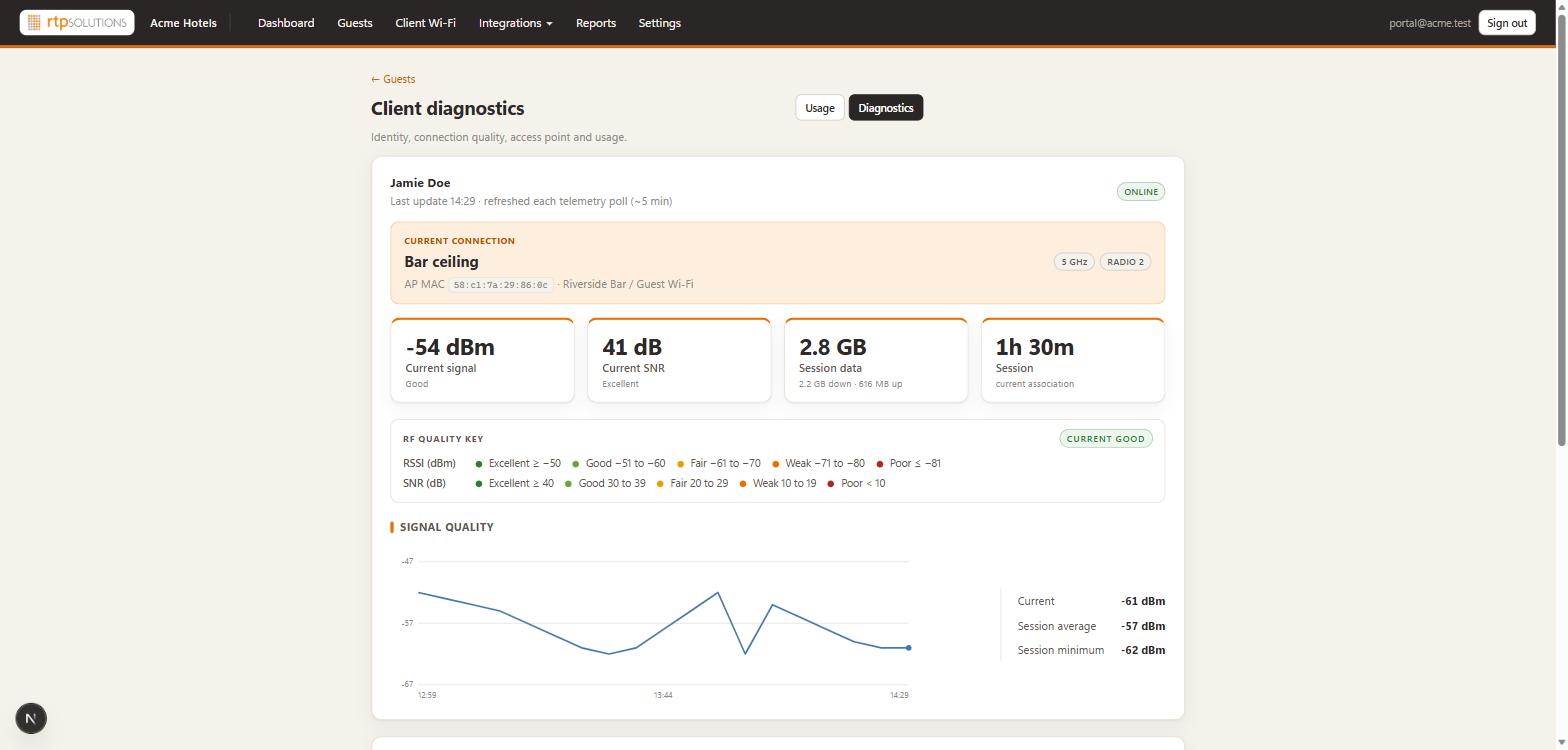
Task: Open the Dashboard nav item
Action: pyautogui.click(x=286, y=22)
